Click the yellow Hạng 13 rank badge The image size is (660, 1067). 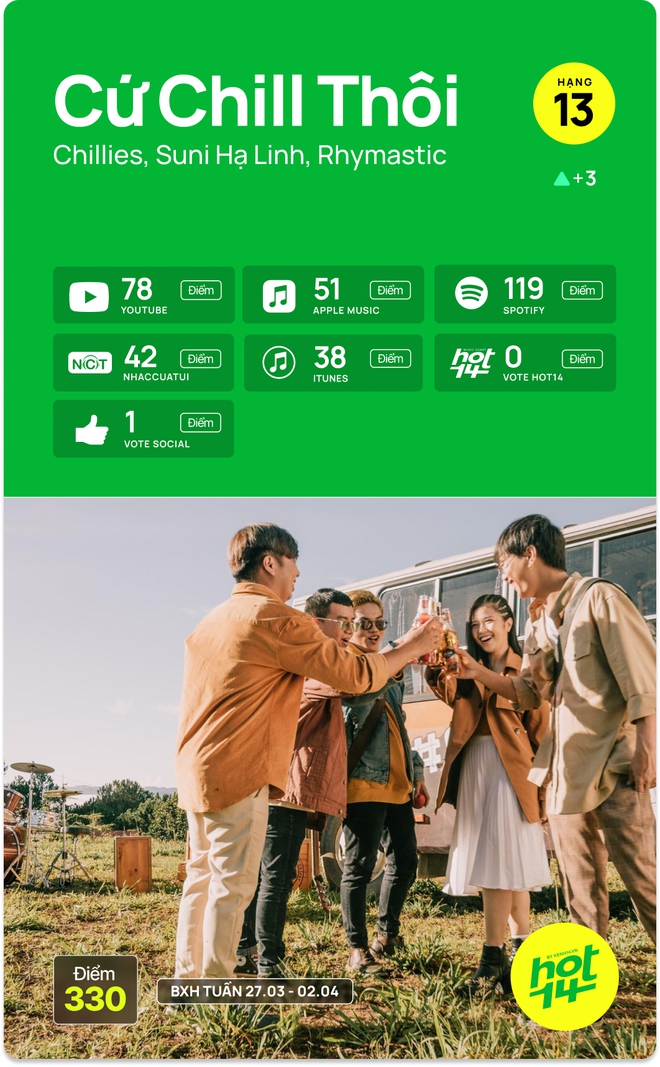pyautogui.click(x=574, y=103)
